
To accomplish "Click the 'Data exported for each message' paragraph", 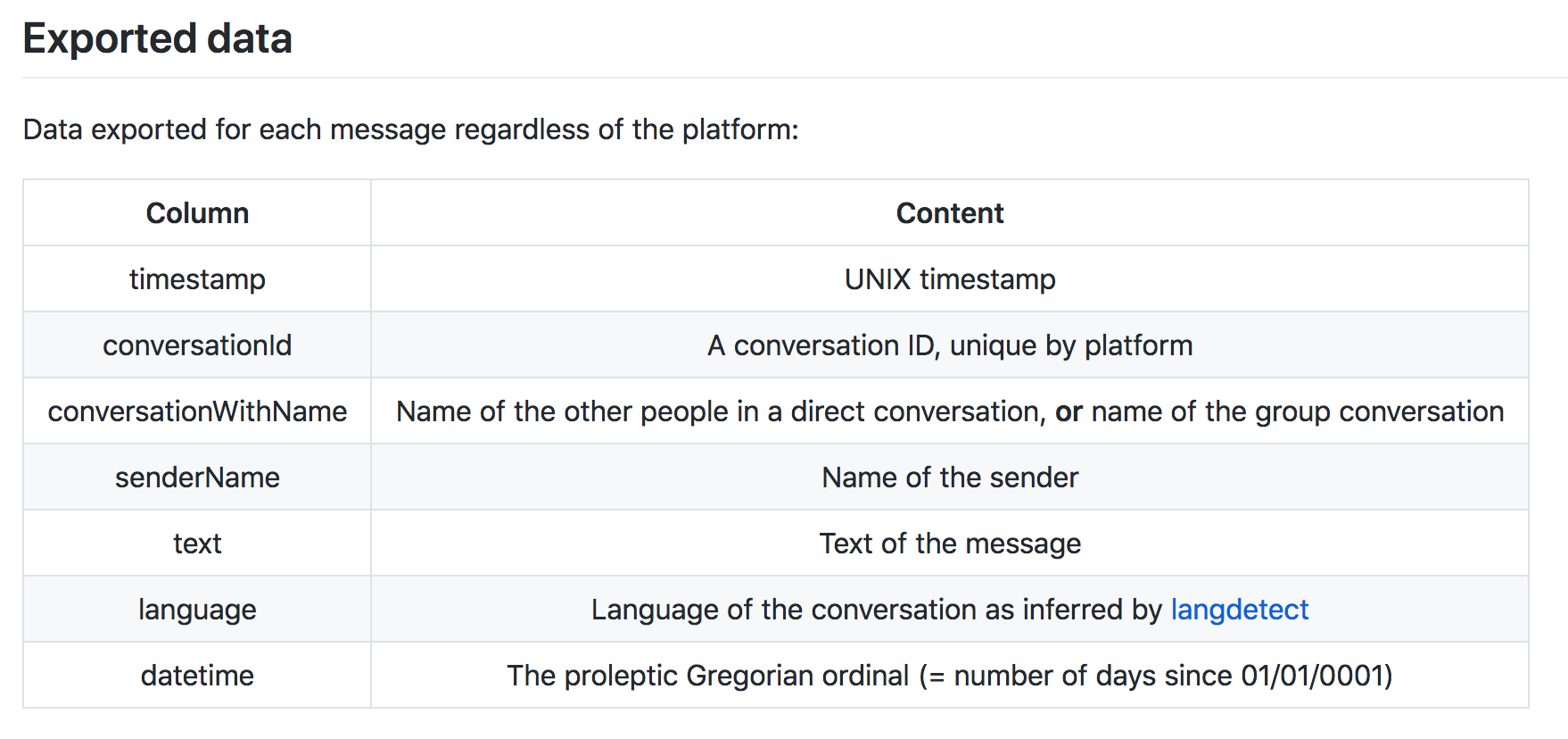I will click(x=410, y=130).
